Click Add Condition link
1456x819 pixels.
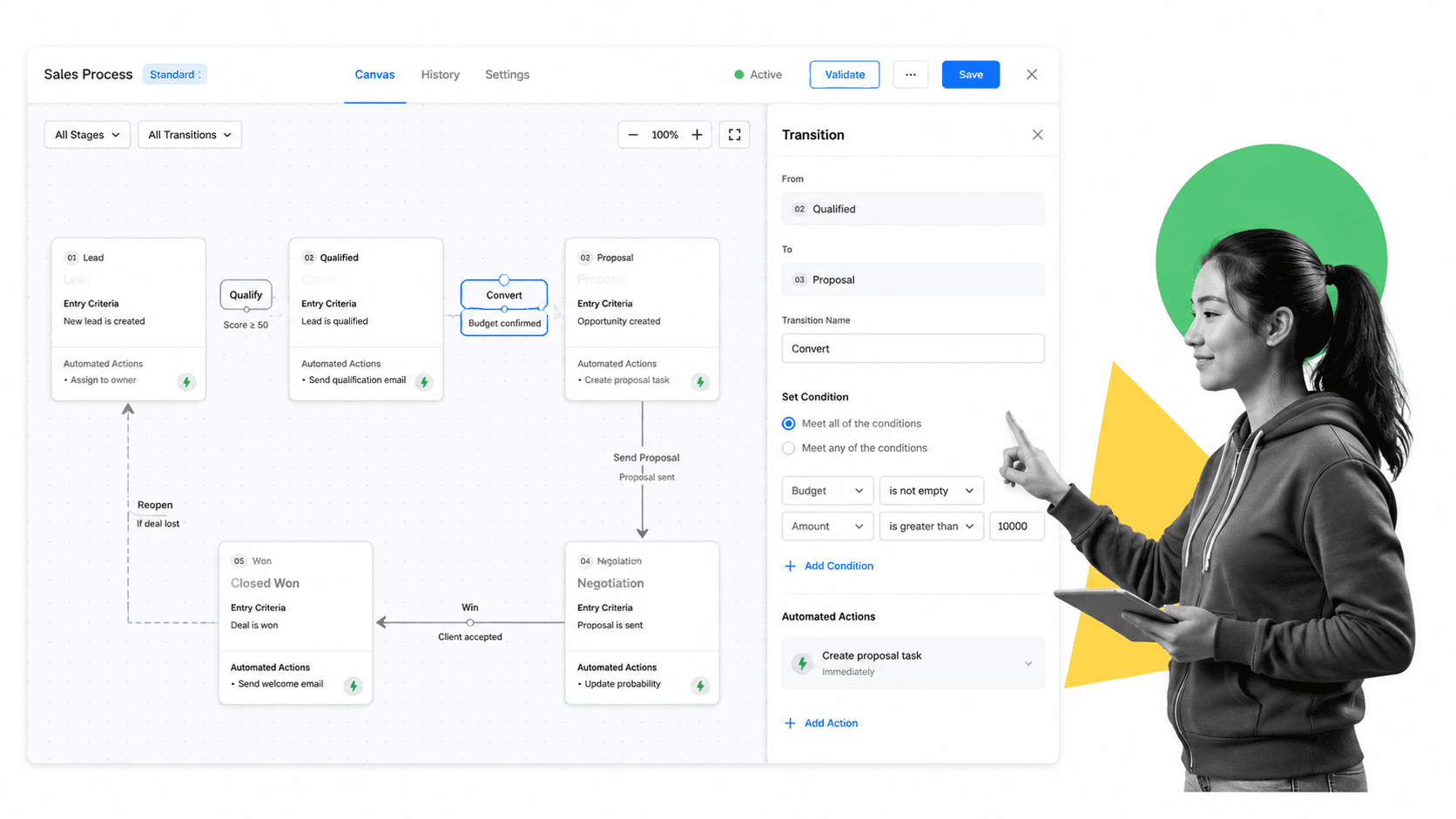(839, 566)
